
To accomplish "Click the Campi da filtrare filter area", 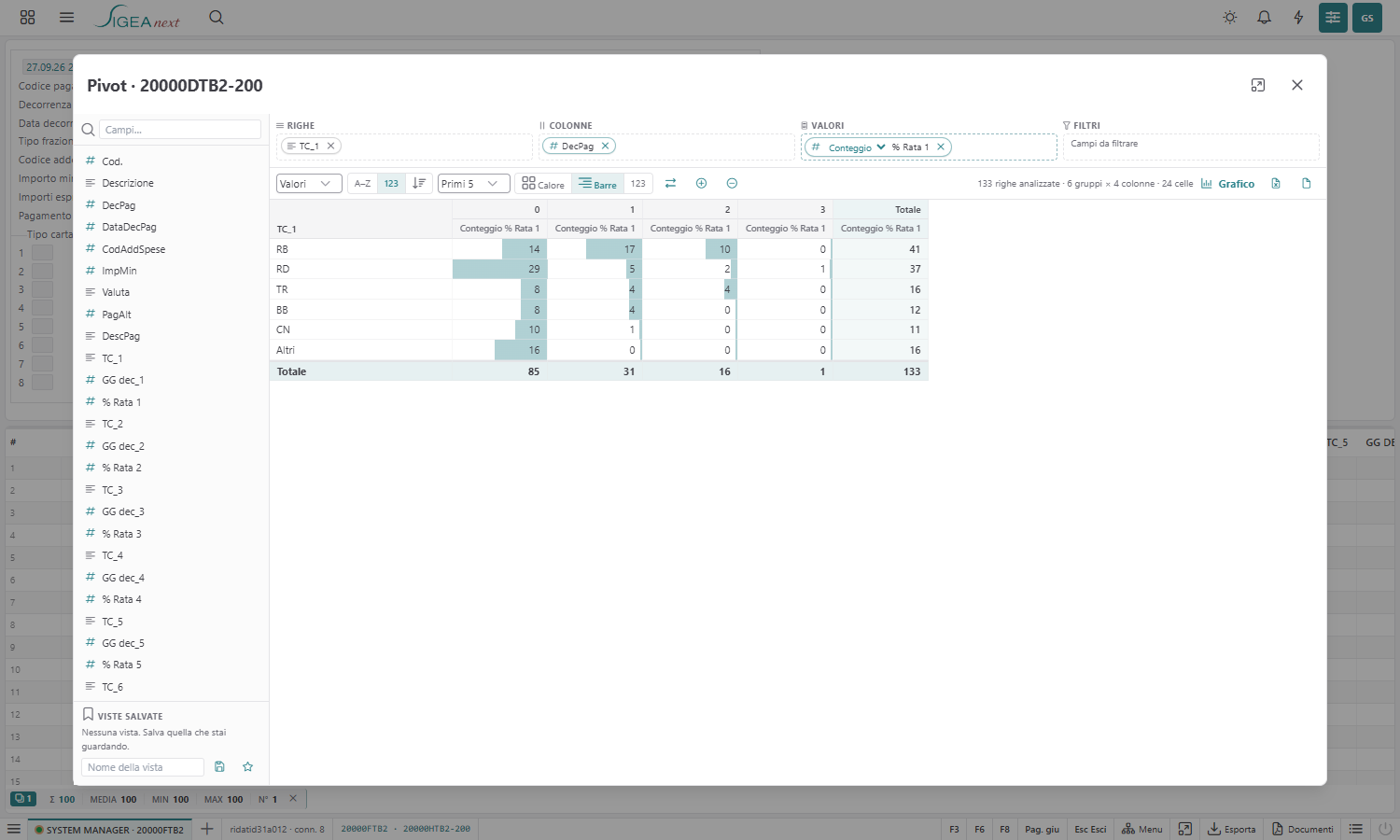I will (x=1191, y=146).
